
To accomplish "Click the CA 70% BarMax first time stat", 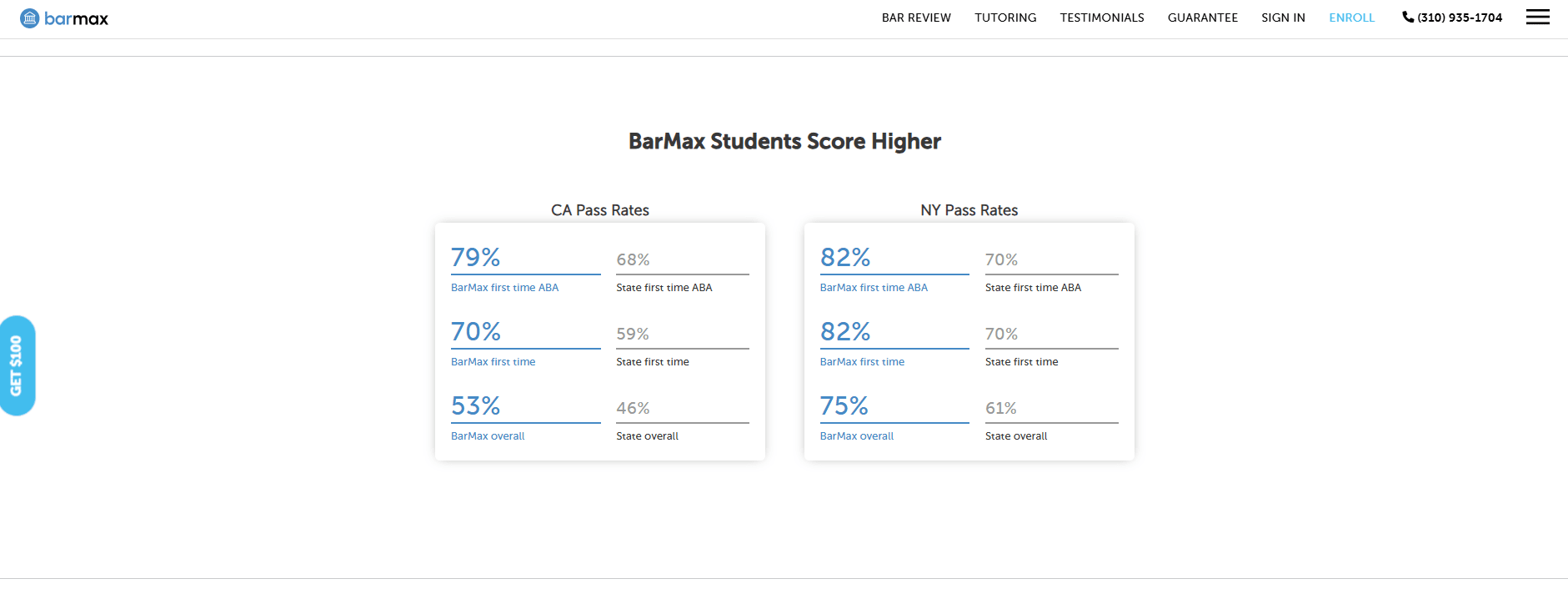I will [476, 331].
